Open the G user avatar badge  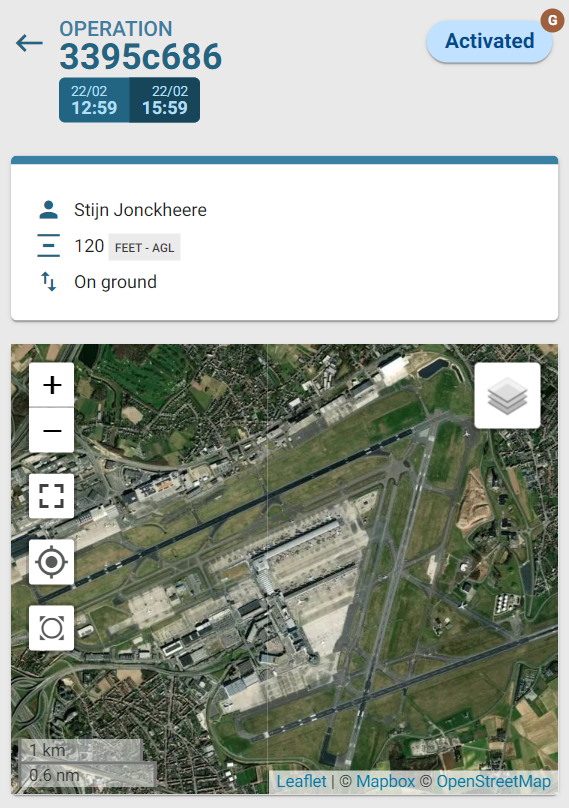[x=553, y=20]
